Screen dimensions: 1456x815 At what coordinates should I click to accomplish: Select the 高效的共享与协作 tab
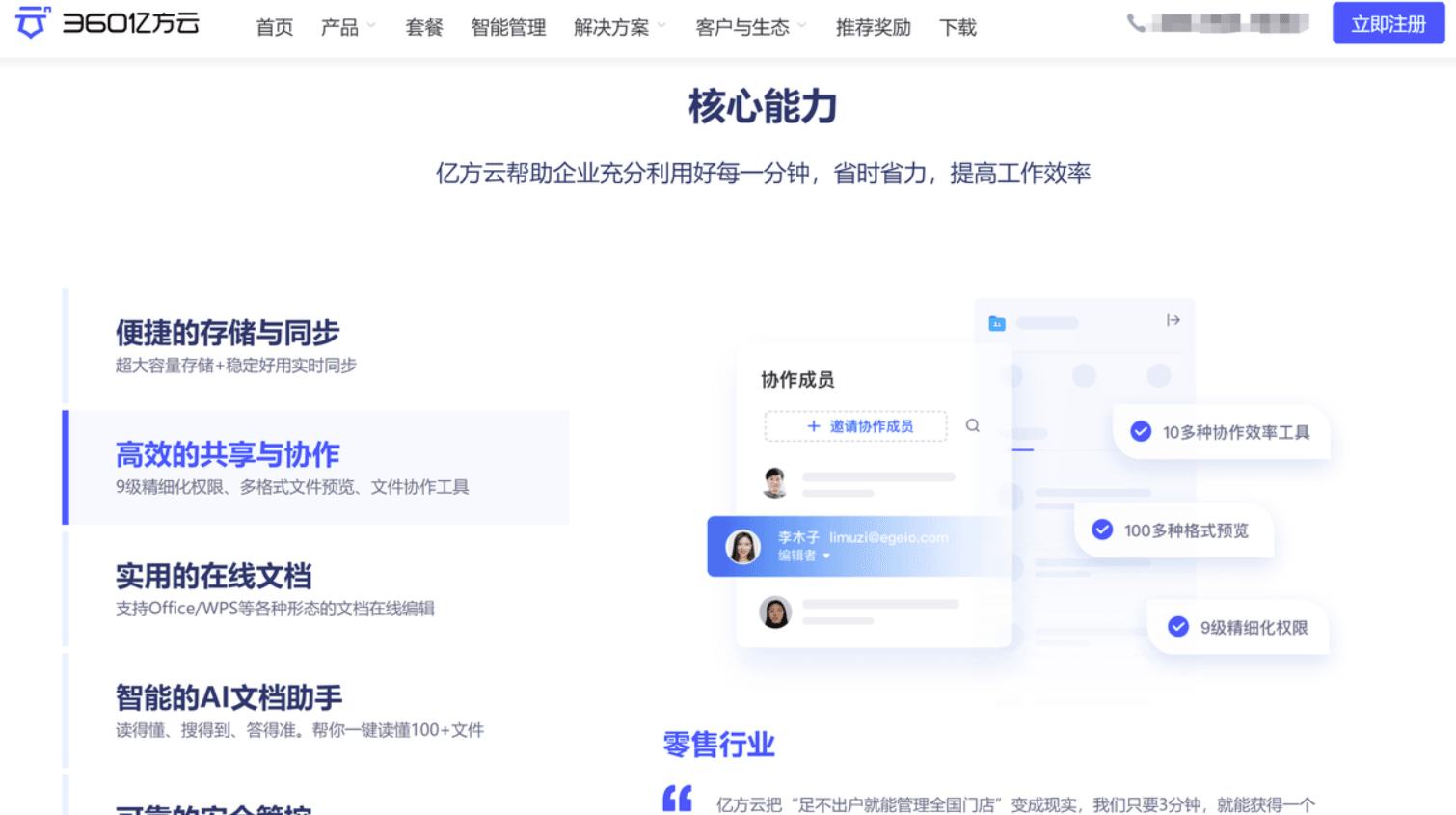[x=316, y=467]
